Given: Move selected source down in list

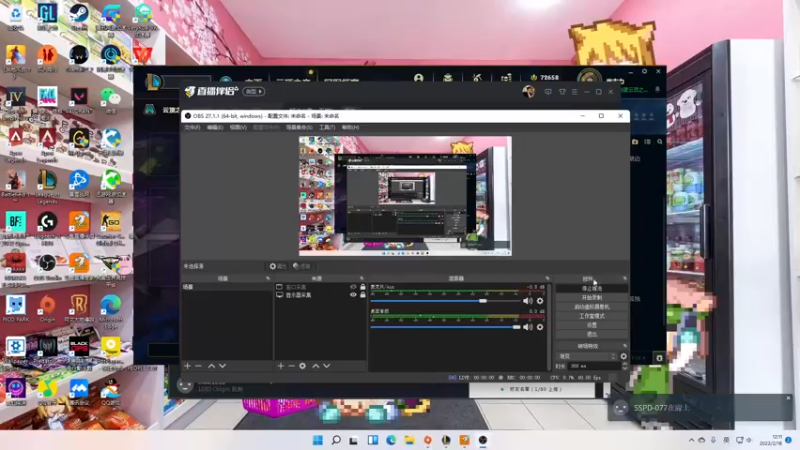Looking at the screenshot, I should (x=327, y=366).
